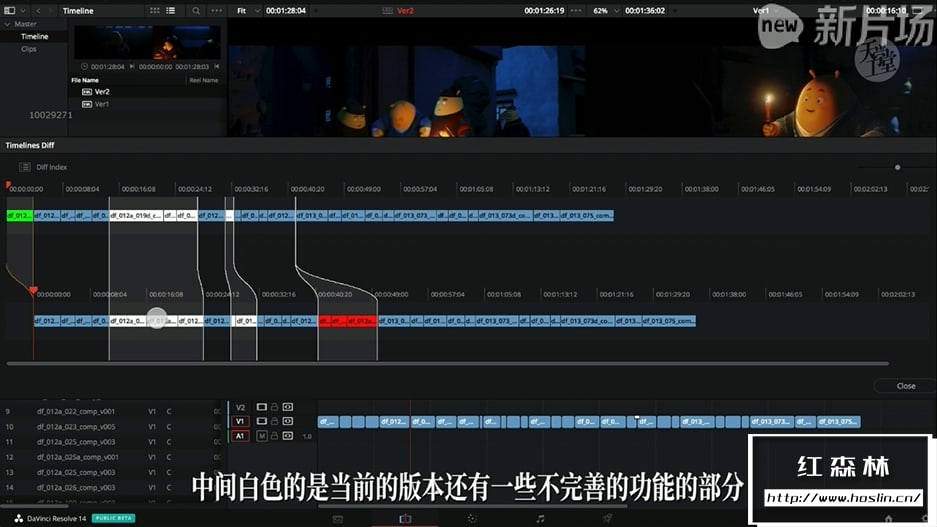Open the Color page tab

pos(472,519)
